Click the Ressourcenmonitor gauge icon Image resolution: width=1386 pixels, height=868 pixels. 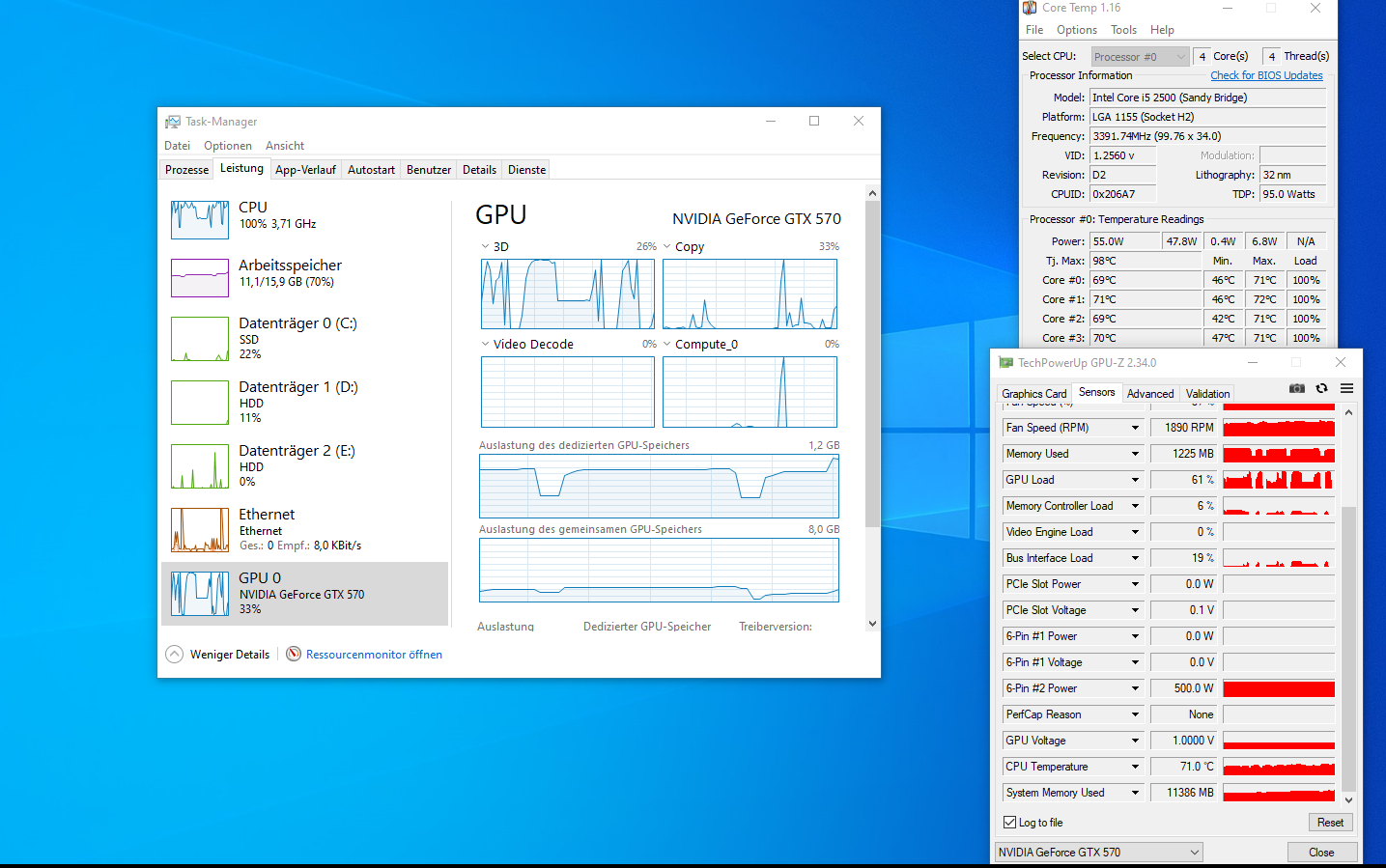pos(294,654)
